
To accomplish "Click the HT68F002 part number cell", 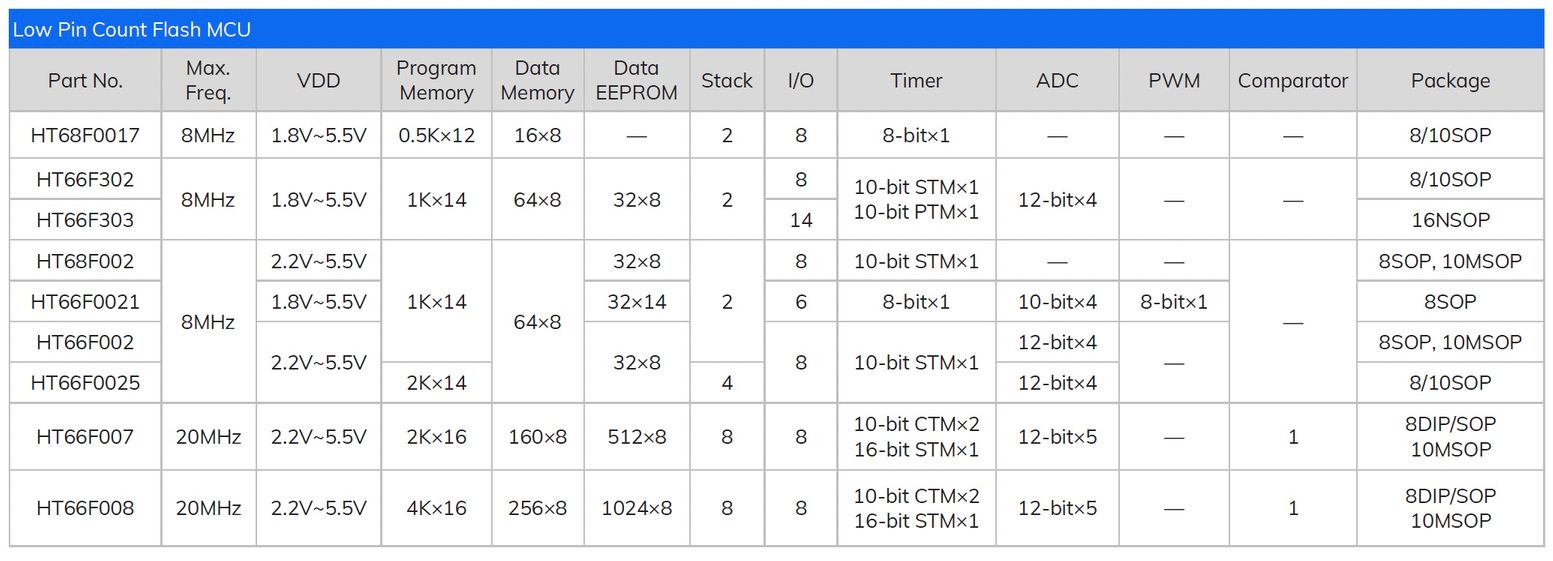I will coord(85,262).
